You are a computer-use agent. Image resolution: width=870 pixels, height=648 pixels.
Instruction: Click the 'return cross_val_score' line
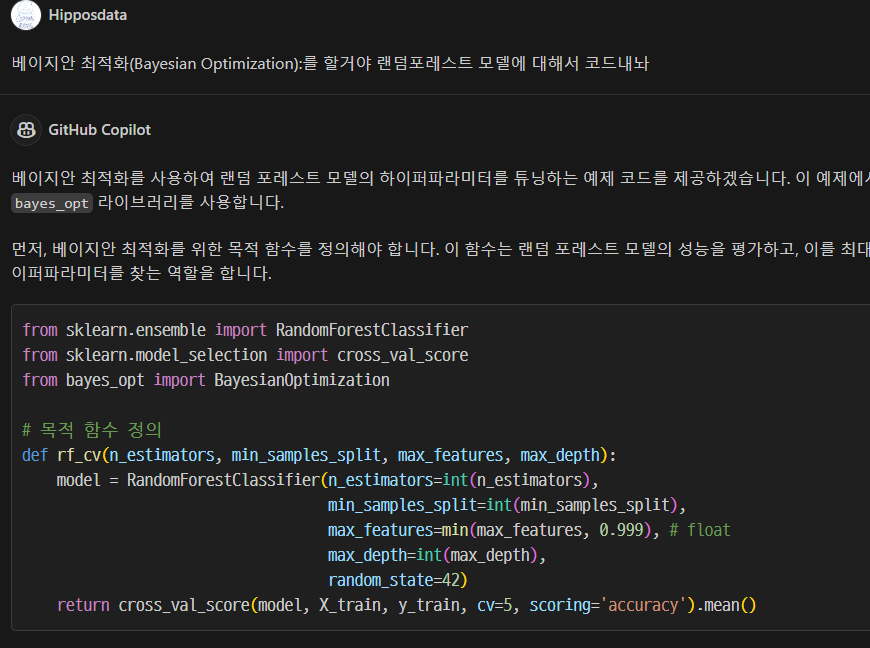tap(406, 605)
